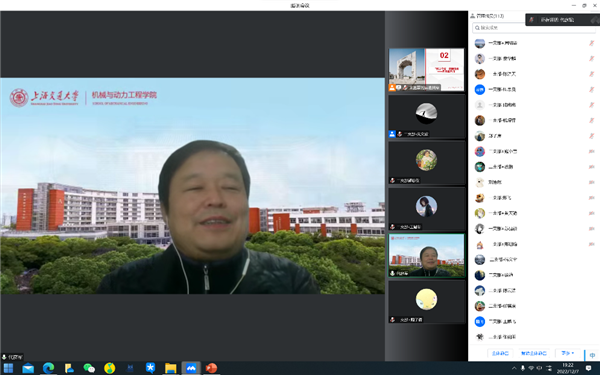The width and height of the screenshot is (600, 375).
Task: Select the speaker's video thumbnail in side strip
Action: 426,255
